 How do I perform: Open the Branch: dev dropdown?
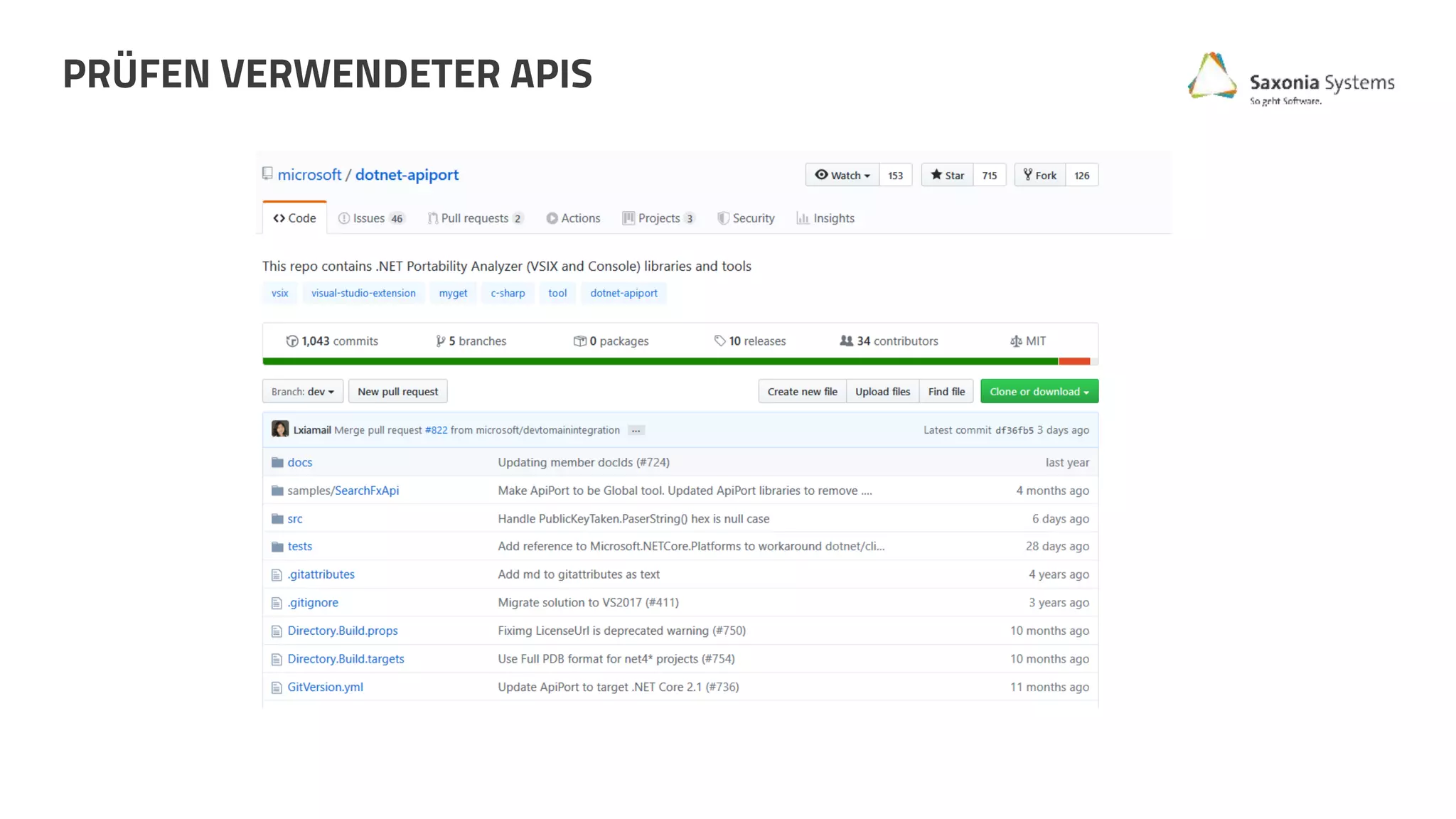pos(303,392)
